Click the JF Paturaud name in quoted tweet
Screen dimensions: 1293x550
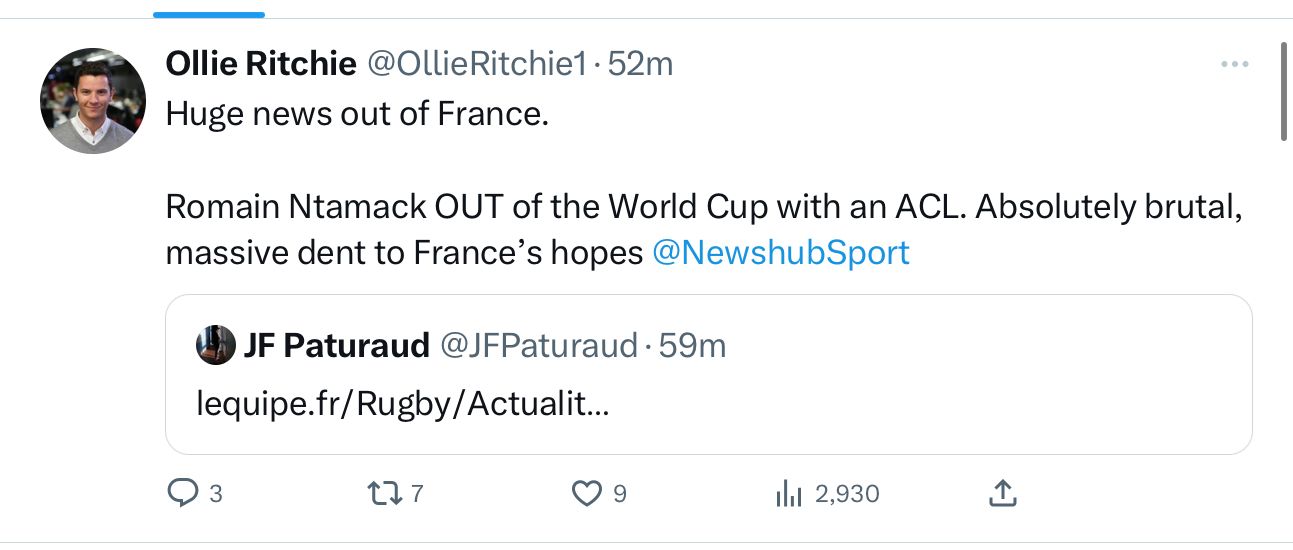(336, 346)
